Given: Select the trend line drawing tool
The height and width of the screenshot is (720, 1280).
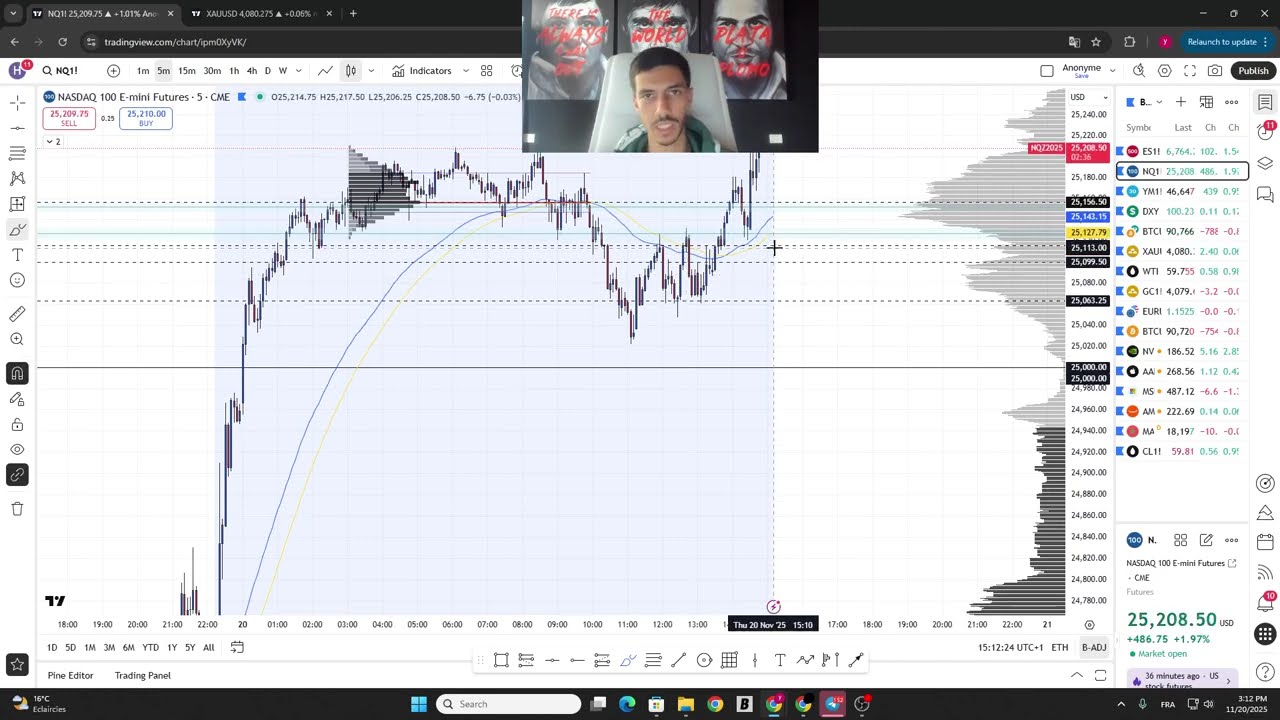Looking at the screenshot, I should (x=17, y=128).
